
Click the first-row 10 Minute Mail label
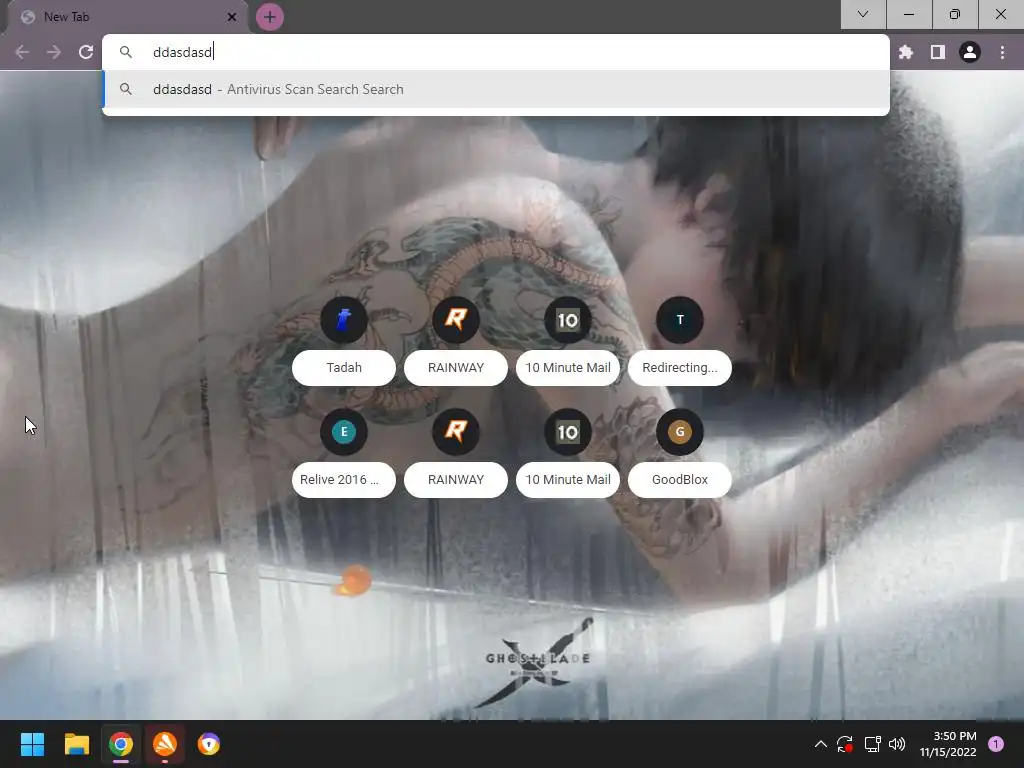[568, 368]
